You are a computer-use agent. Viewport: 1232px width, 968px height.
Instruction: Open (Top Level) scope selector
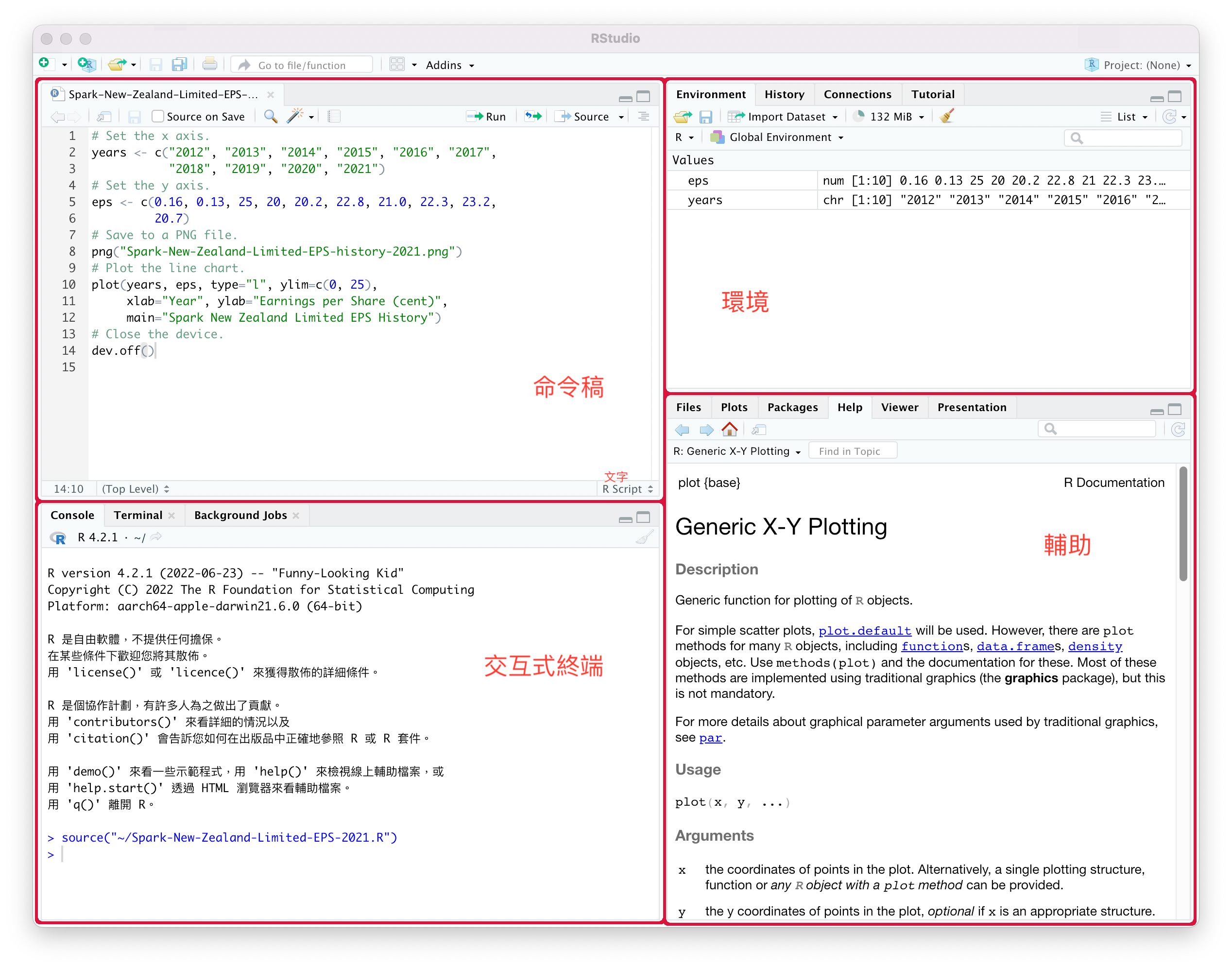click(x=136, y=489)
